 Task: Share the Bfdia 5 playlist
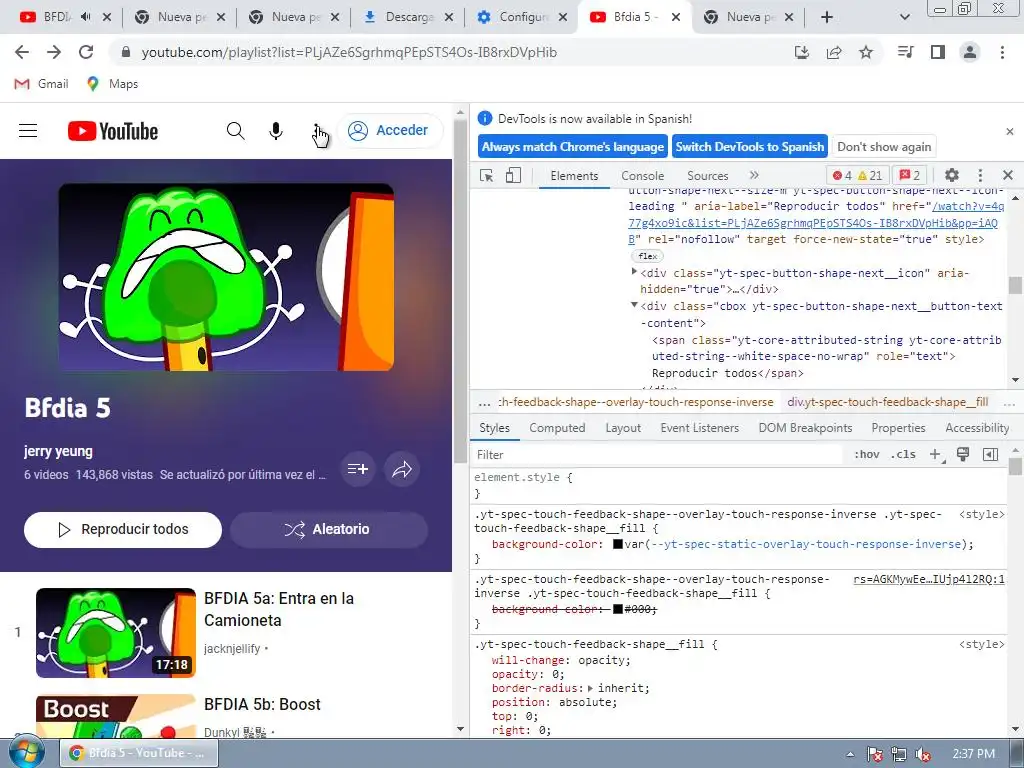coord(402,469)
